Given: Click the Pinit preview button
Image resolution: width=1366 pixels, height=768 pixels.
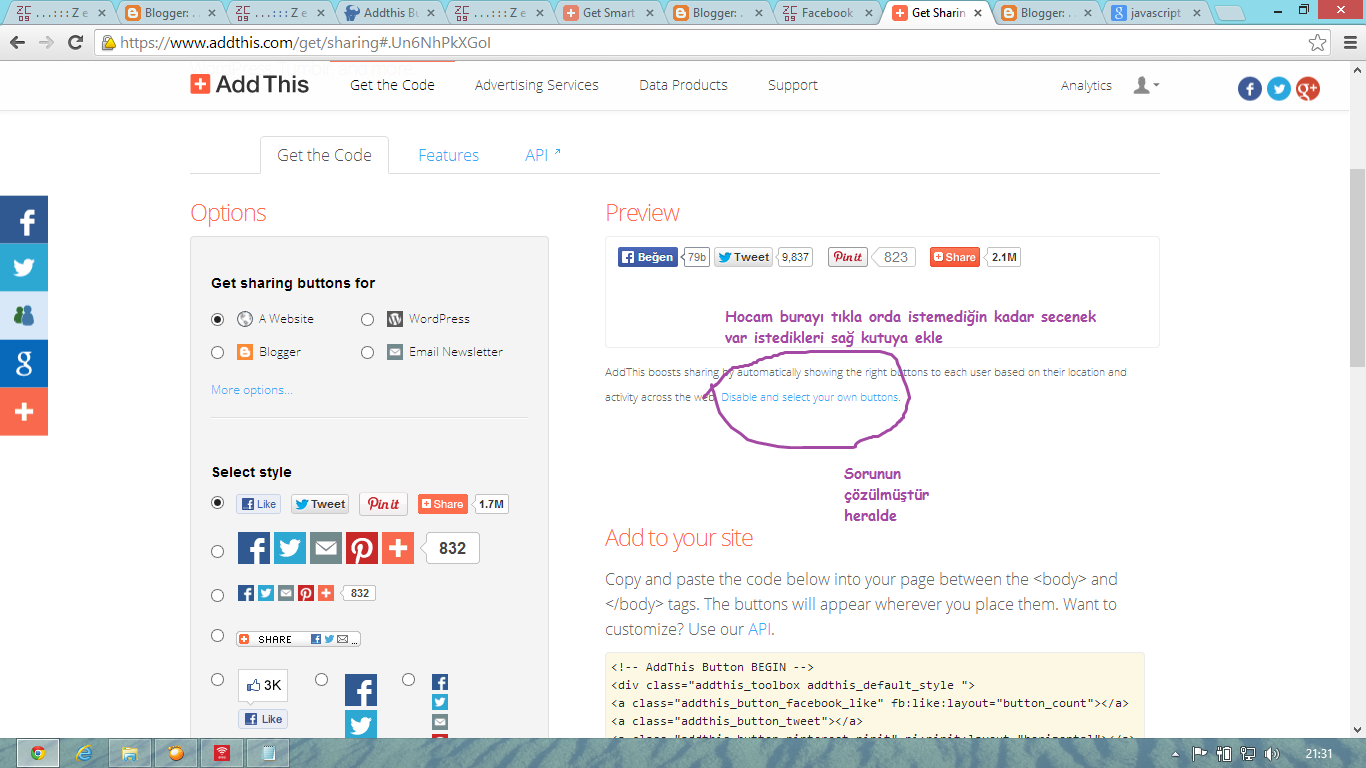Looking at the screenshot, I should 848,257.
